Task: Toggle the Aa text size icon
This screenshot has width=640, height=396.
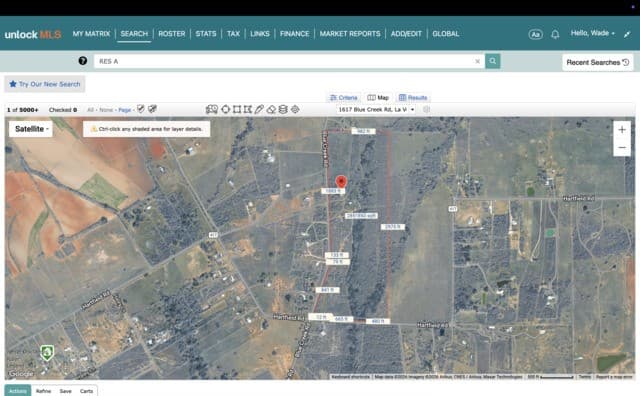Action: coord(535,34)
